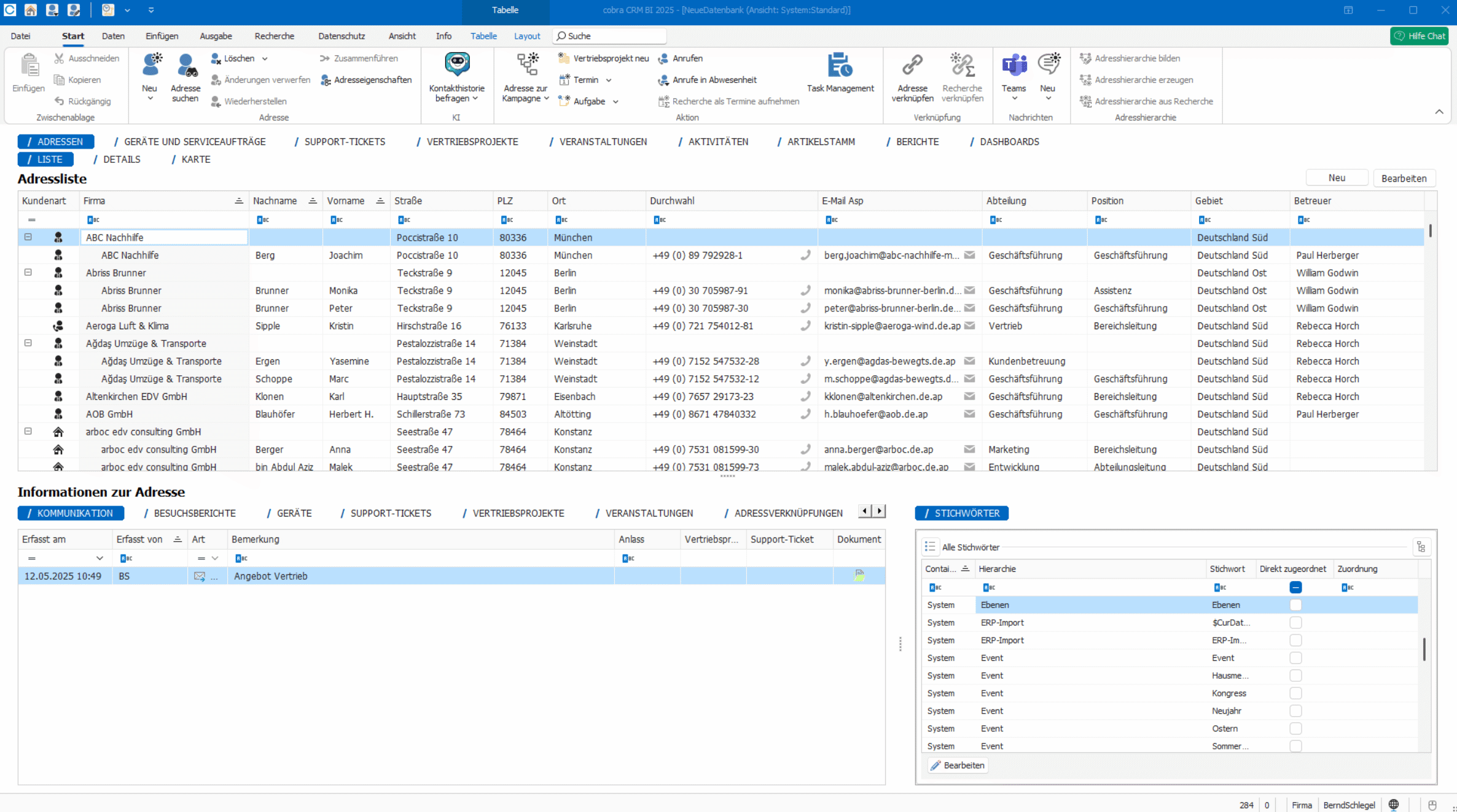Image resolution: width=1457 pixels, height=812 pixels.
Task: Open the Daten ribbon tab
Action: click(113, 36)
